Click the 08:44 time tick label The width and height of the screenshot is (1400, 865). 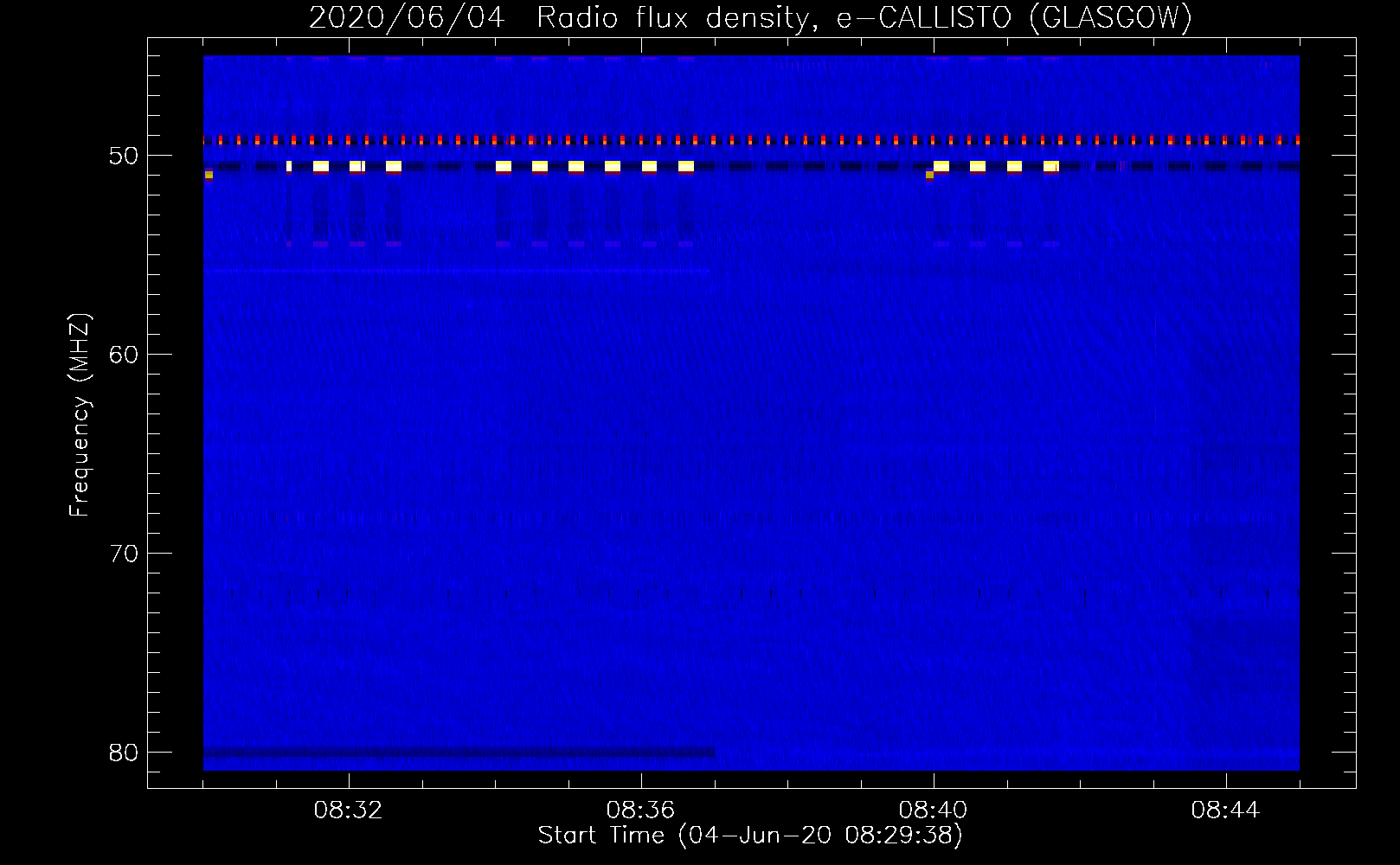[x=1225, y=811]
